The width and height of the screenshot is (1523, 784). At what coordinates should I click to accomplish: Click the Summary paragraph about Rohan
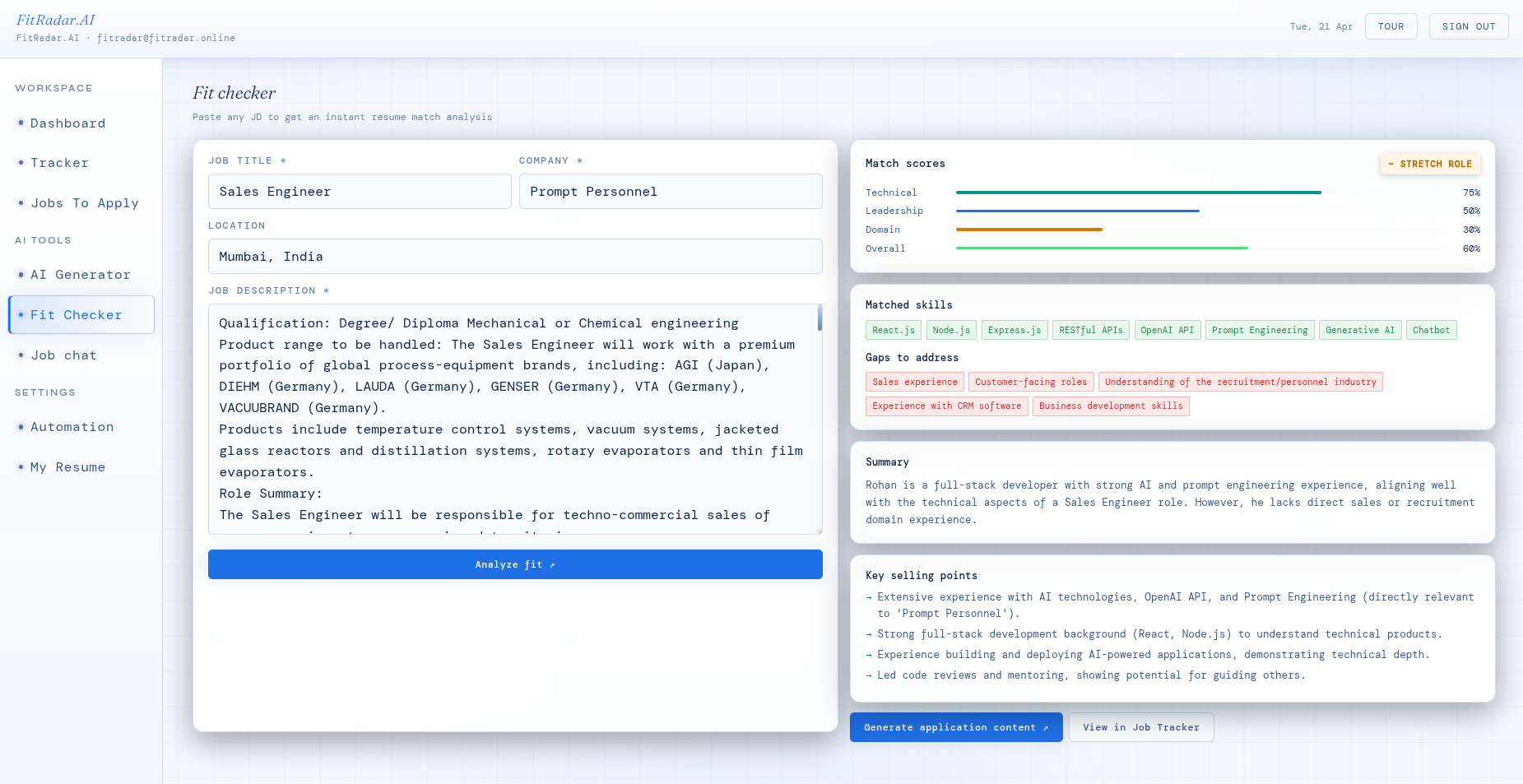coord(1170,503)
